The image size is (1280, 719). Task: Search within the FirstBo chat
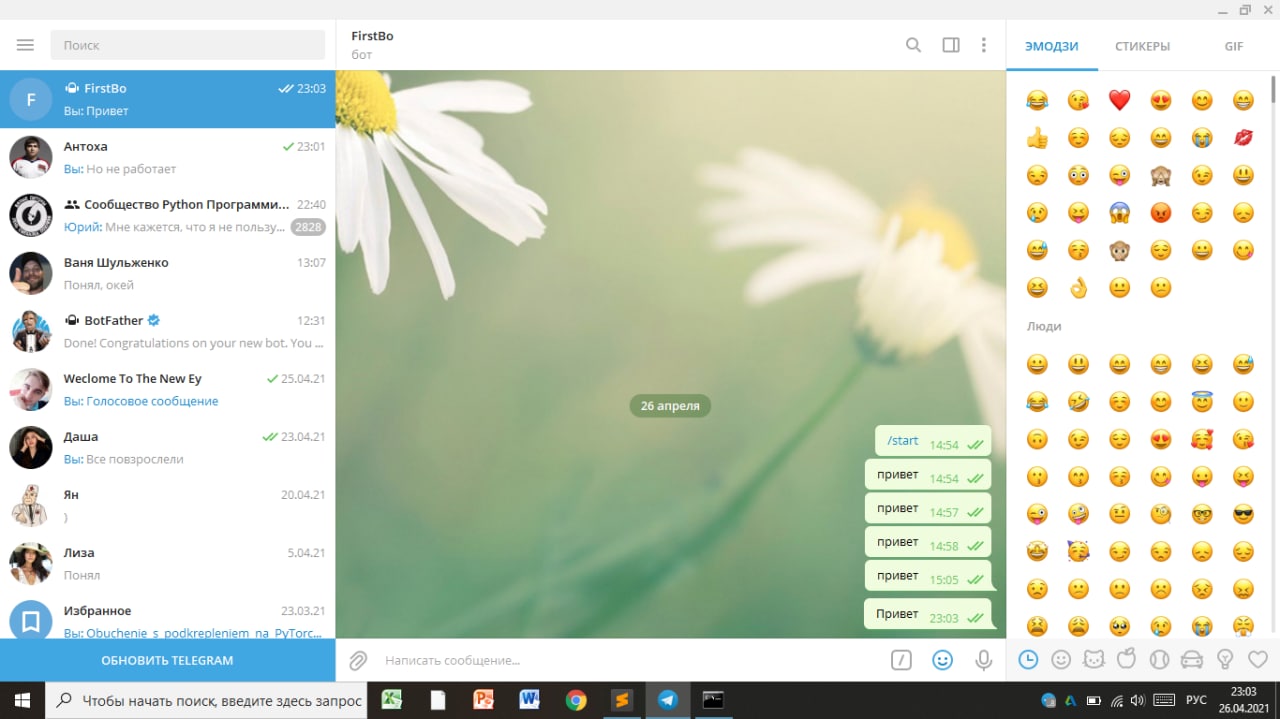[x=913, y=45]
